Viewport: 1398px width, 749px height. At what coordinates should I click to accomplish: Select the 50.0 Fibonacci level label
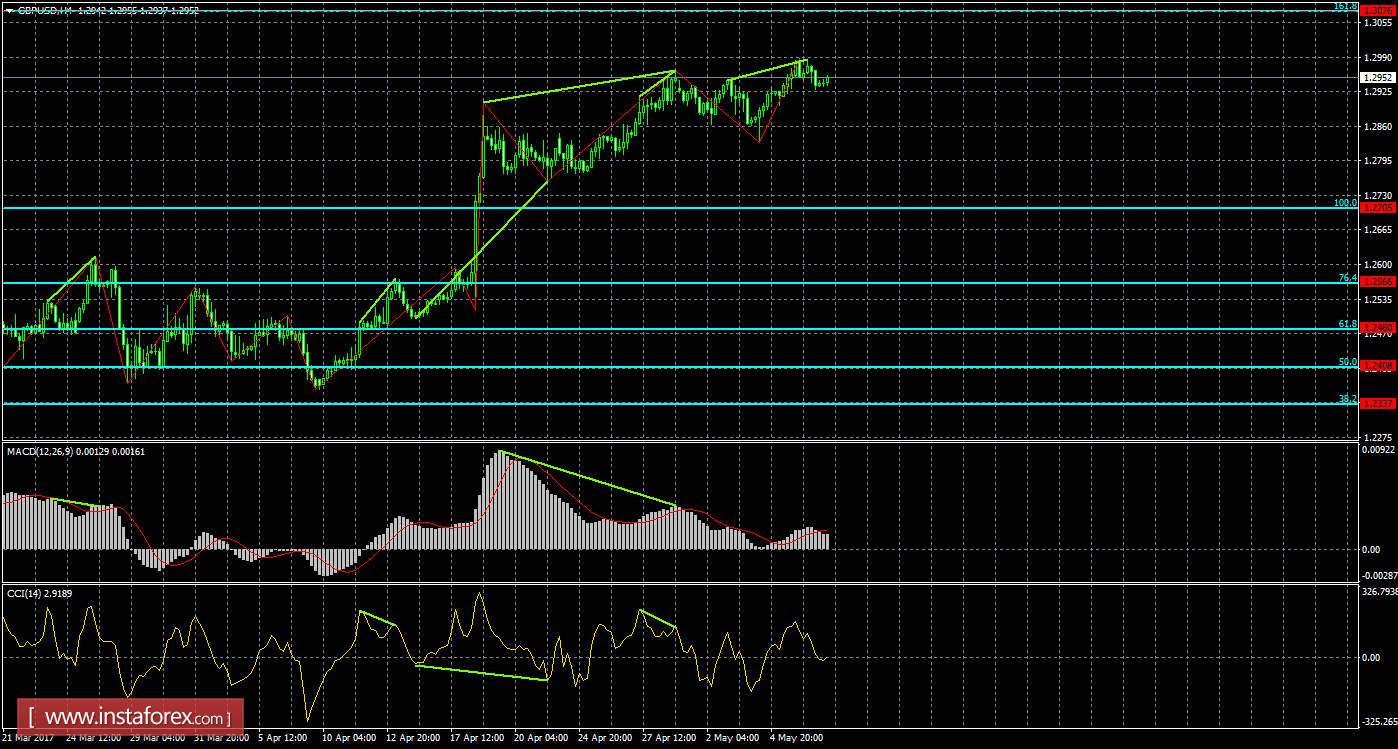point(1347,362)
